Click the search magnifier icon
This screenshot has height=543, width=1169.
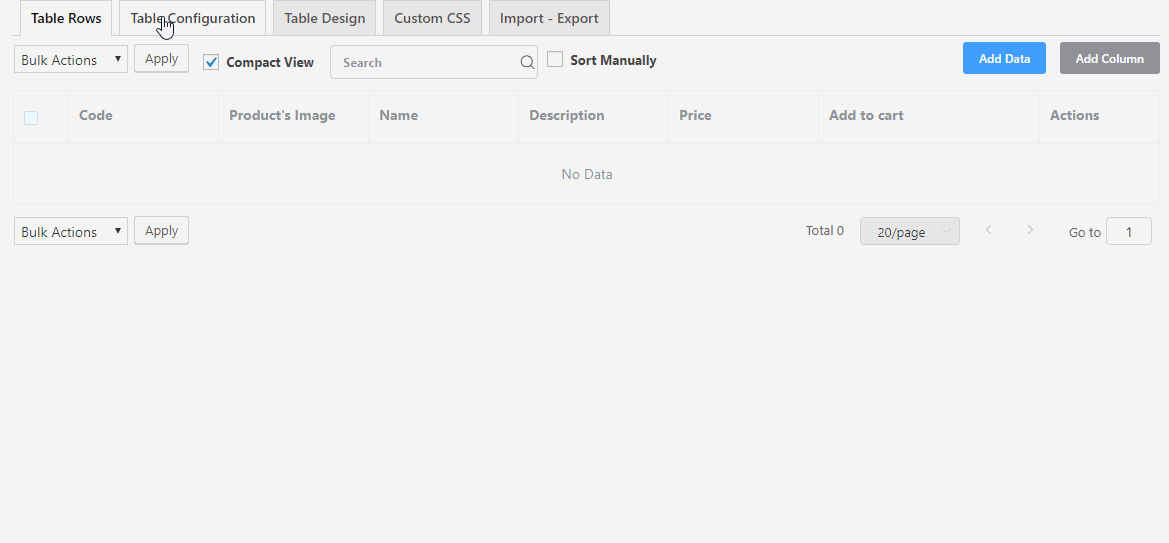(x=527, y=63)
